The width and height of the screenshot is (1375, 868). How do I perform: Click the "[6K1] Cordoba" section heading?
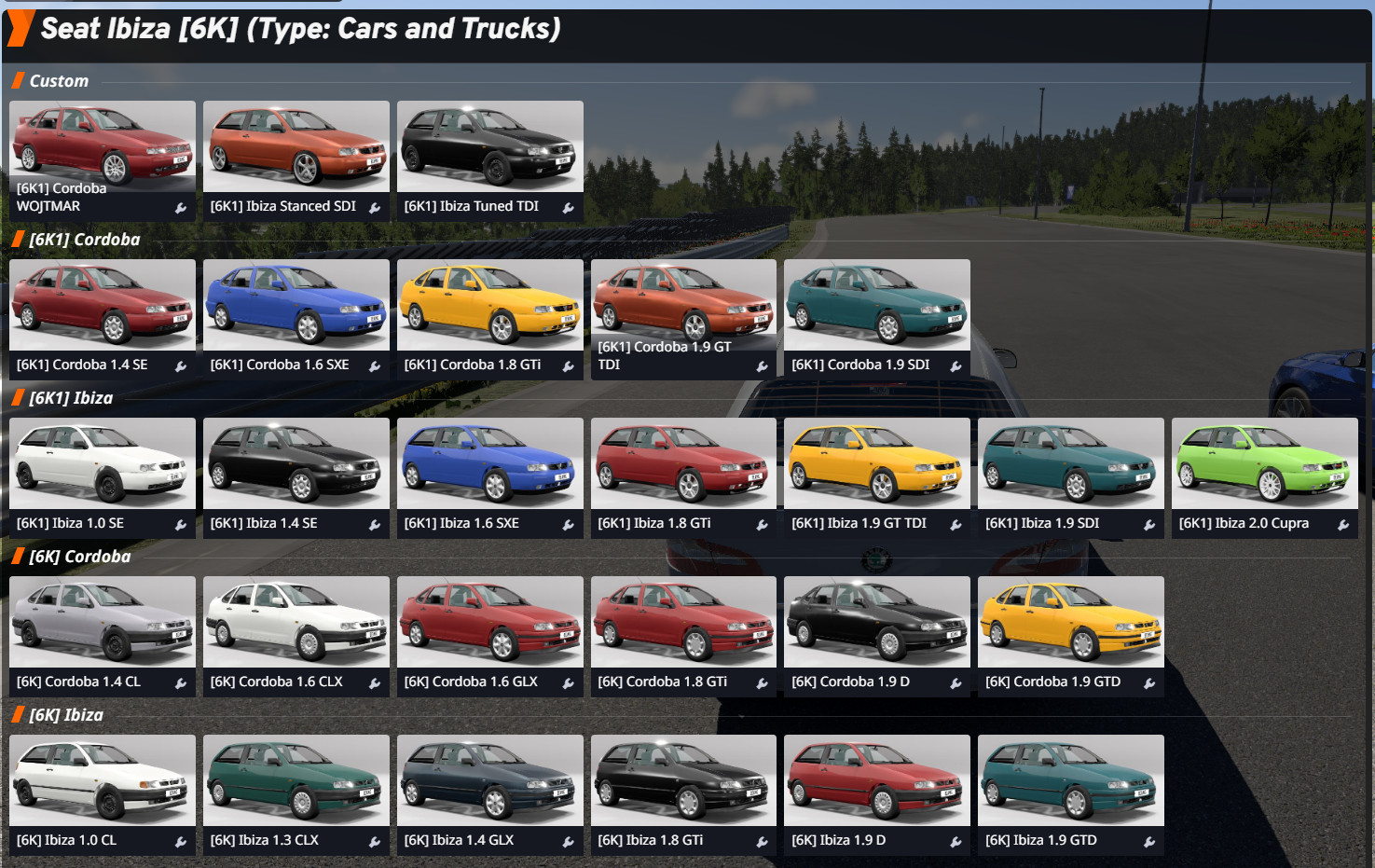click(85, 240)
